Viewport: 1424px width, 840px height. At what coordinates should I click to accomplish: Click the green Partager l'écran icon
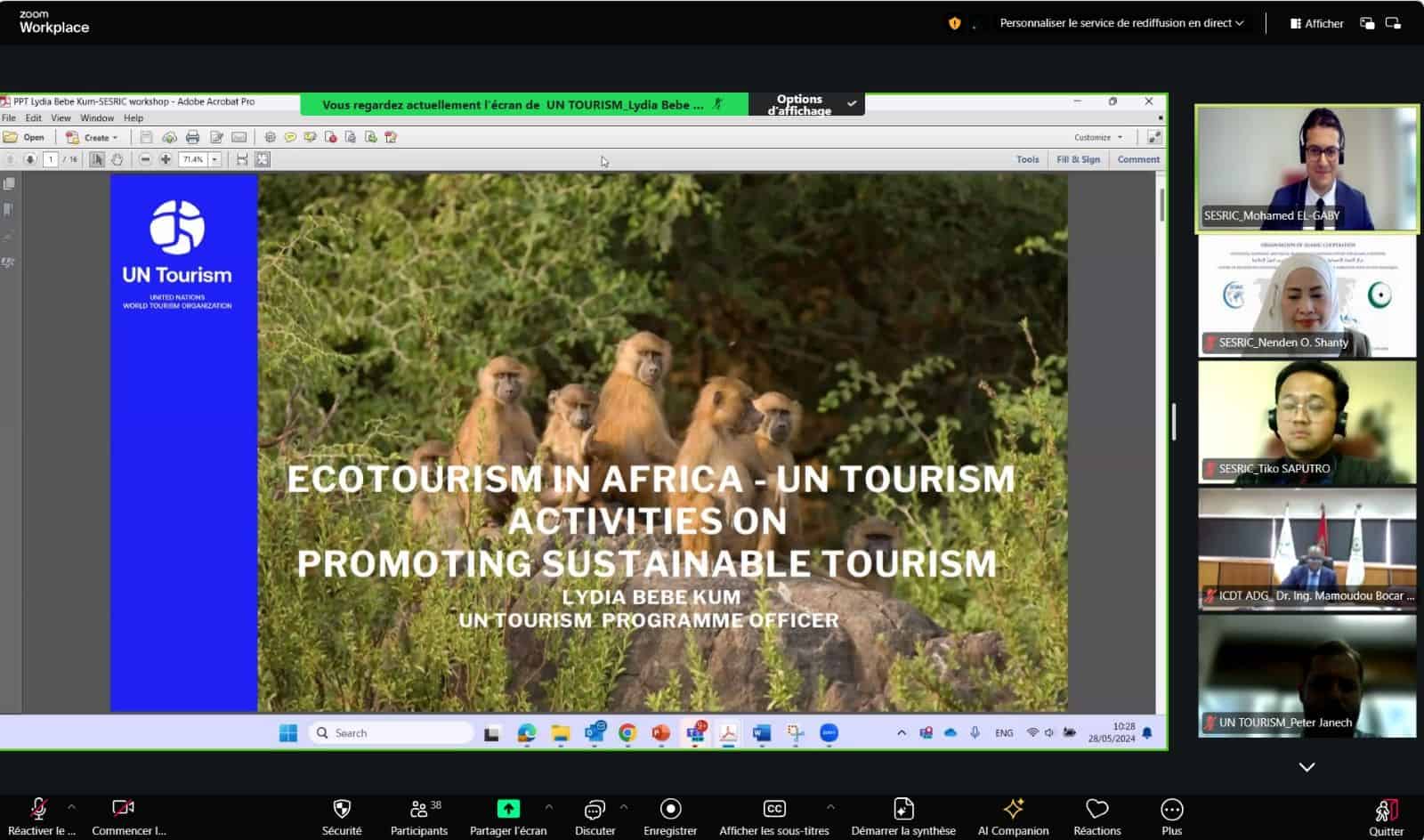tap(508, 809)
